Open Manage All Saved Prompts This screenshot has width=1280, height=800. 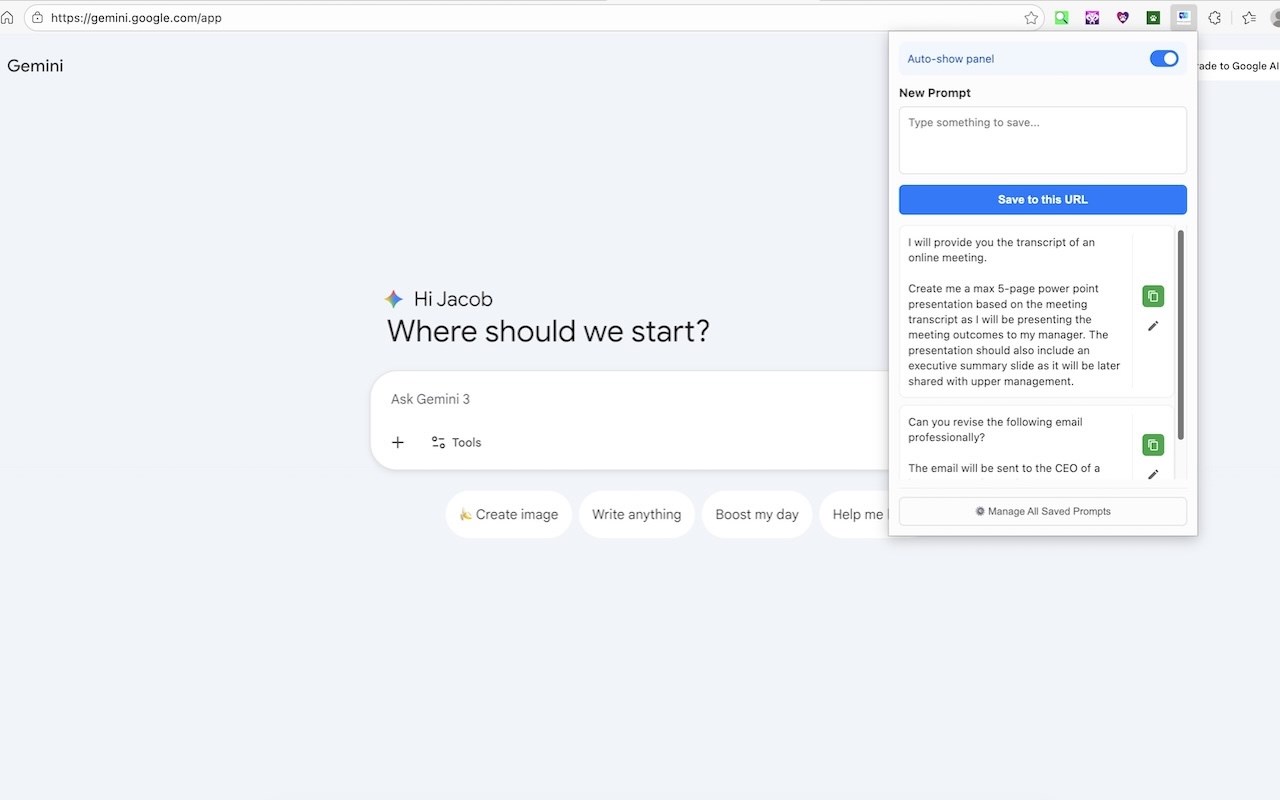pos(1043,511)
